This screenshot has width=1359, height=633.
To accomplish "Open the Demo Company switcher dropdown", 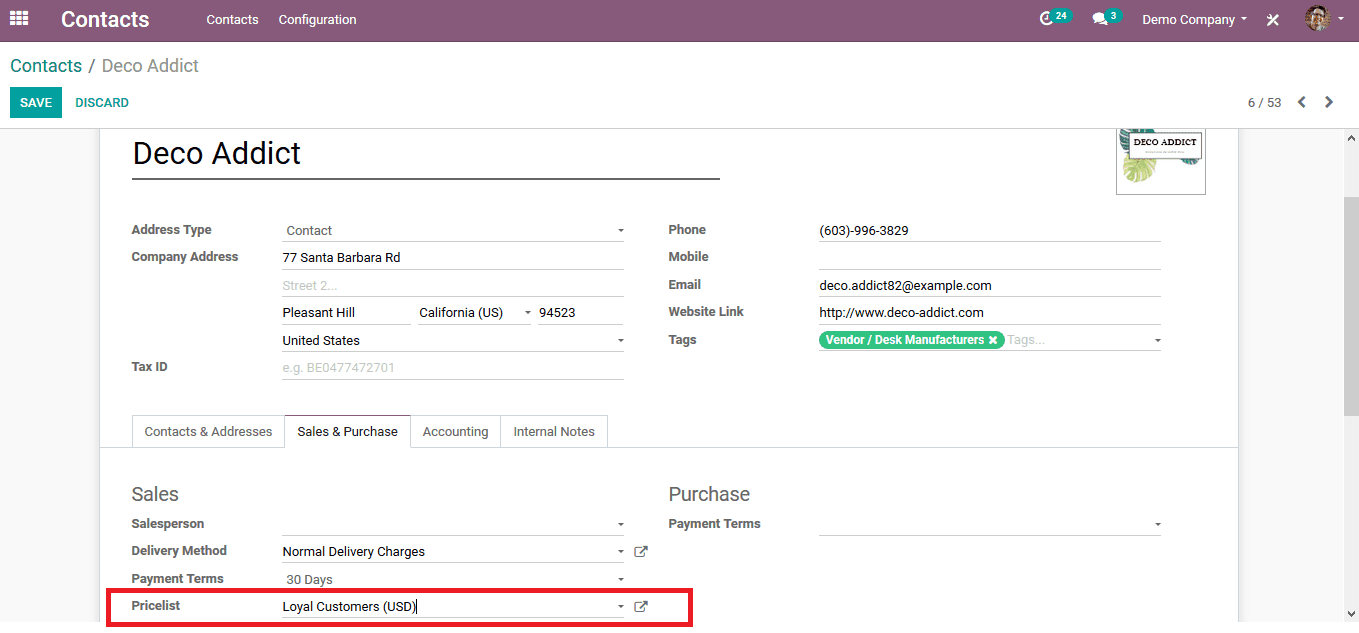I will tap(1194, 19).
